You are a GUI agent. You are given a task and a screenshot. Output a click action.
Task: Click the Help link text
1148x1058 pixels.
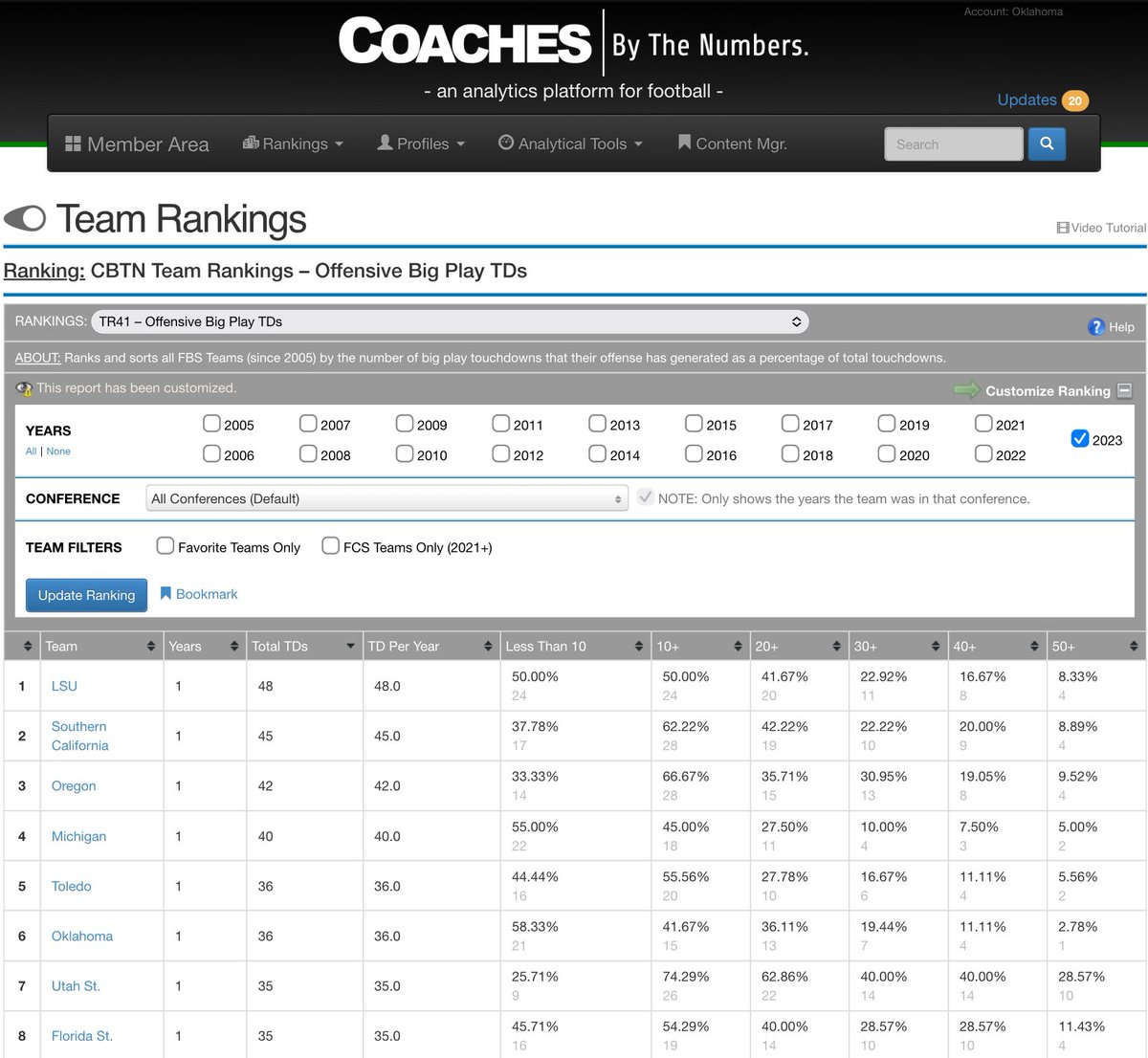tap(1121, 327)
